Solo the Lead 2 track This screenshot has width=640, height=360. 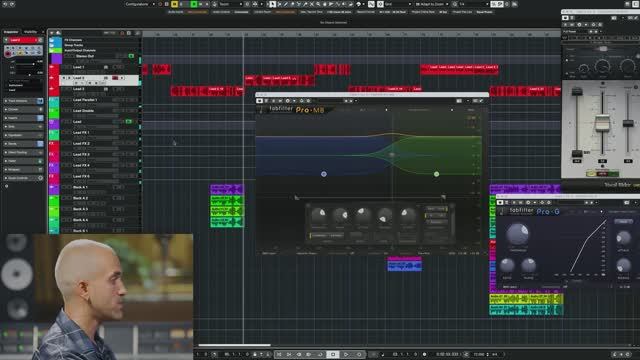(x=69, y=78)
